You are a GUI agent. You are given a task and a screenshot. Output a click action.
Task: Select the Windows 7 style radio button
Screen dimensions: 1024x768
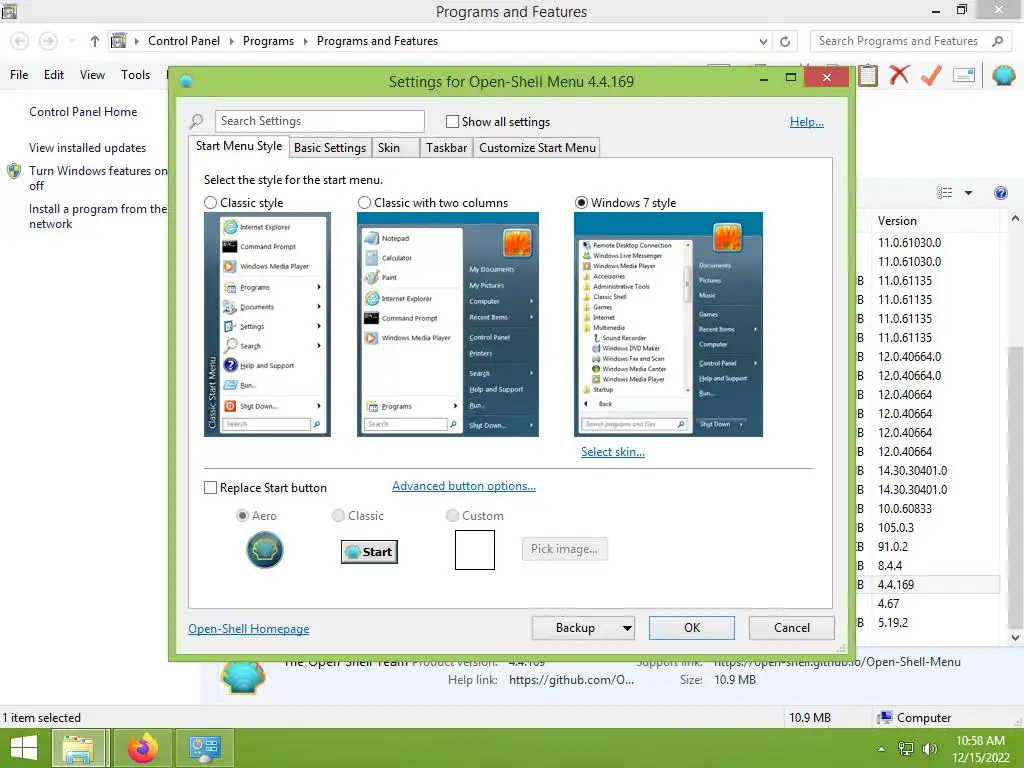pyautogui.click(x=581, y=203)
